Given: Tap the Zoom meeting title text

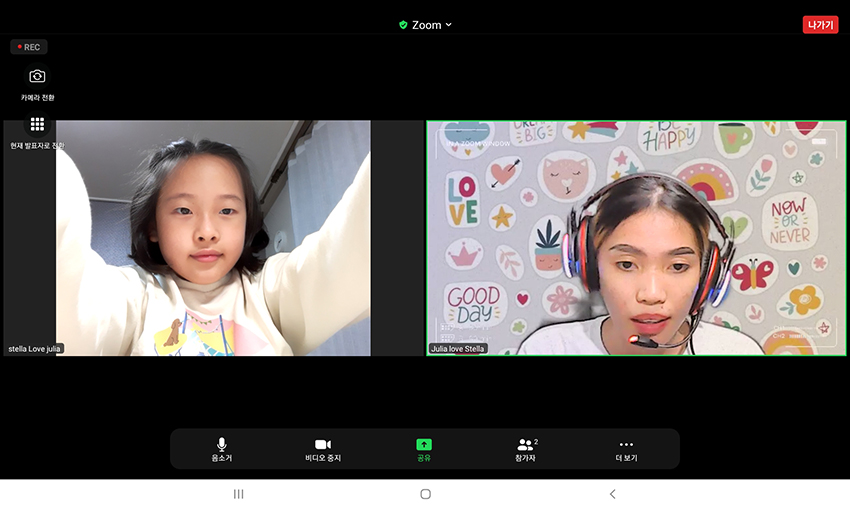Looking at the screenshot, I should tap(427, 25).
